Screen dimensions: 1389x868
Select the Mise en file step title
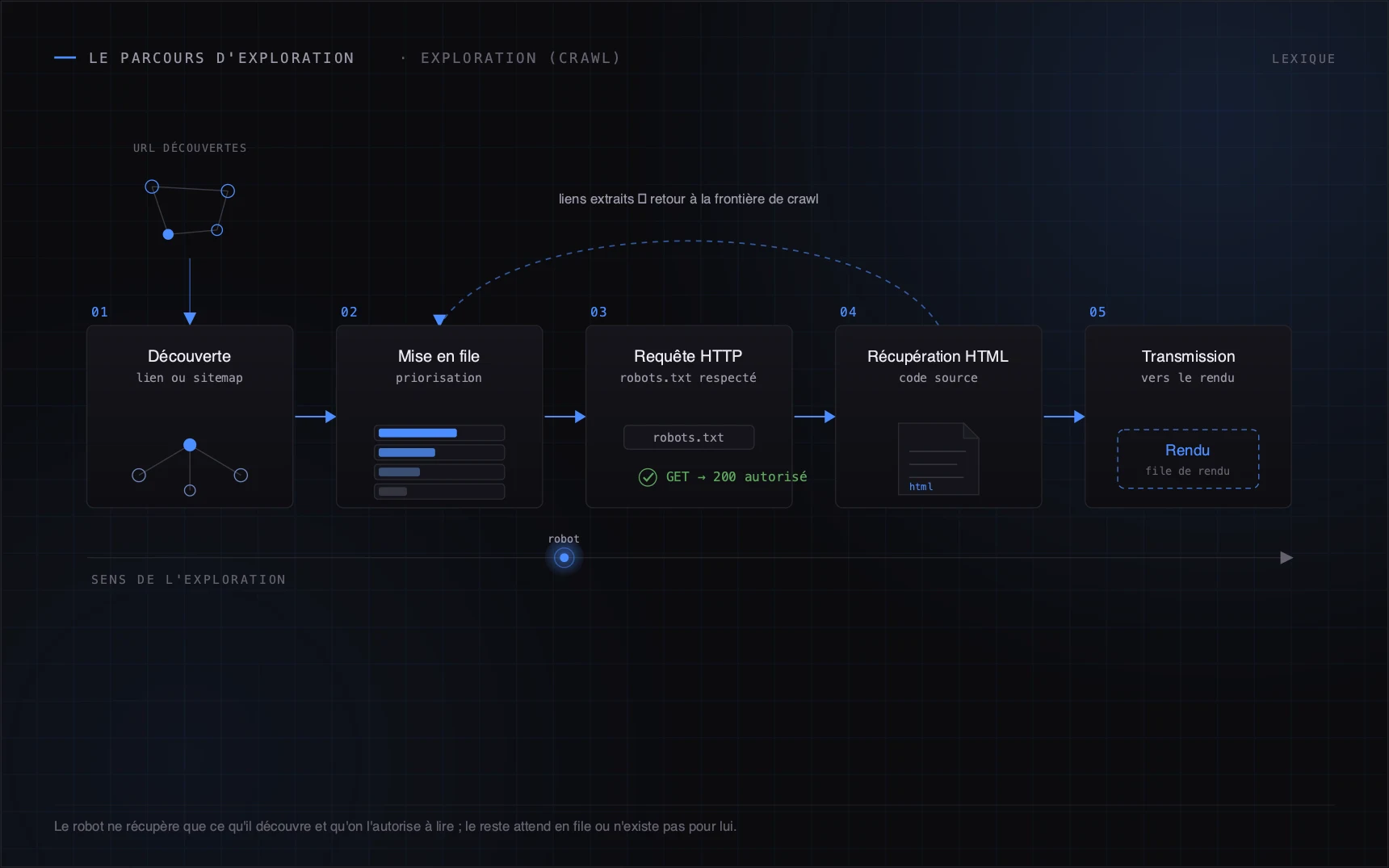point(439,356)
